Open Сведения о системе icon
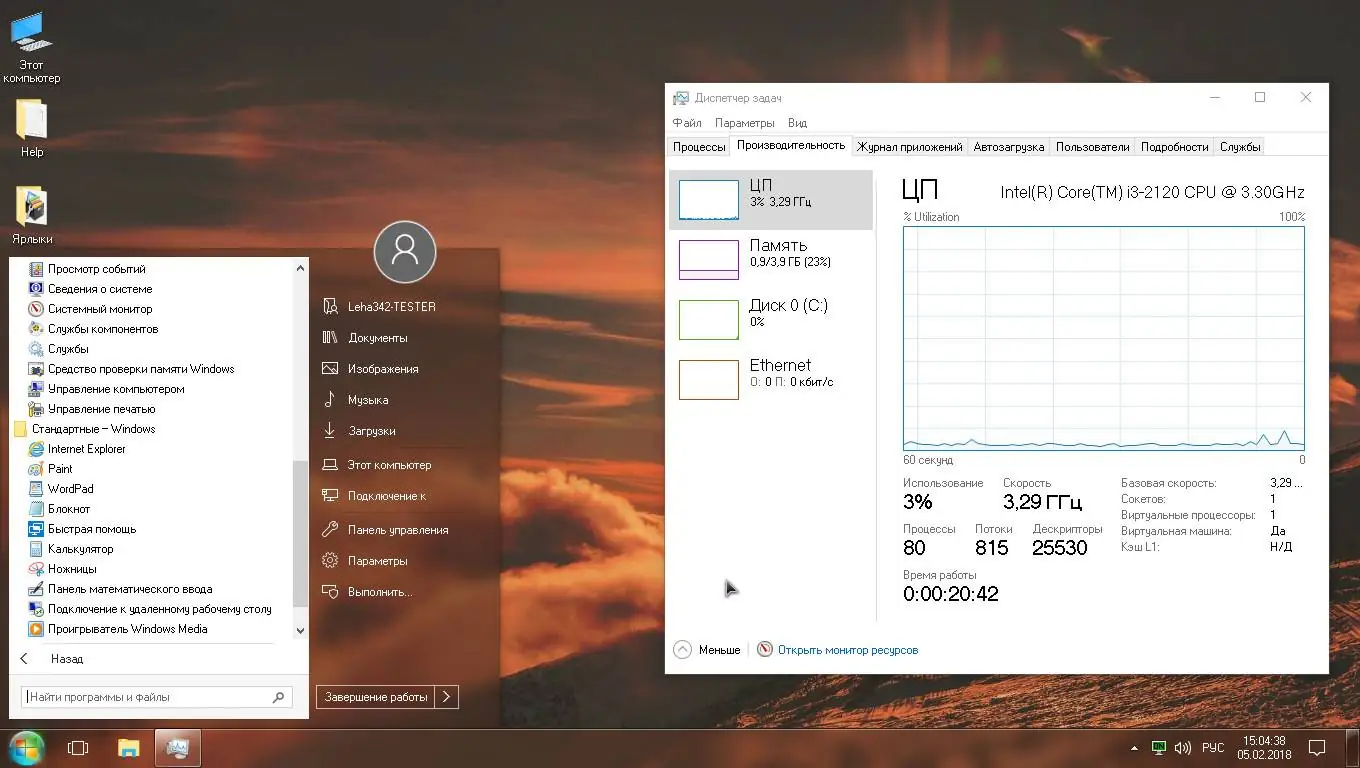This screenshot has height=768, width=1360. 37,289
